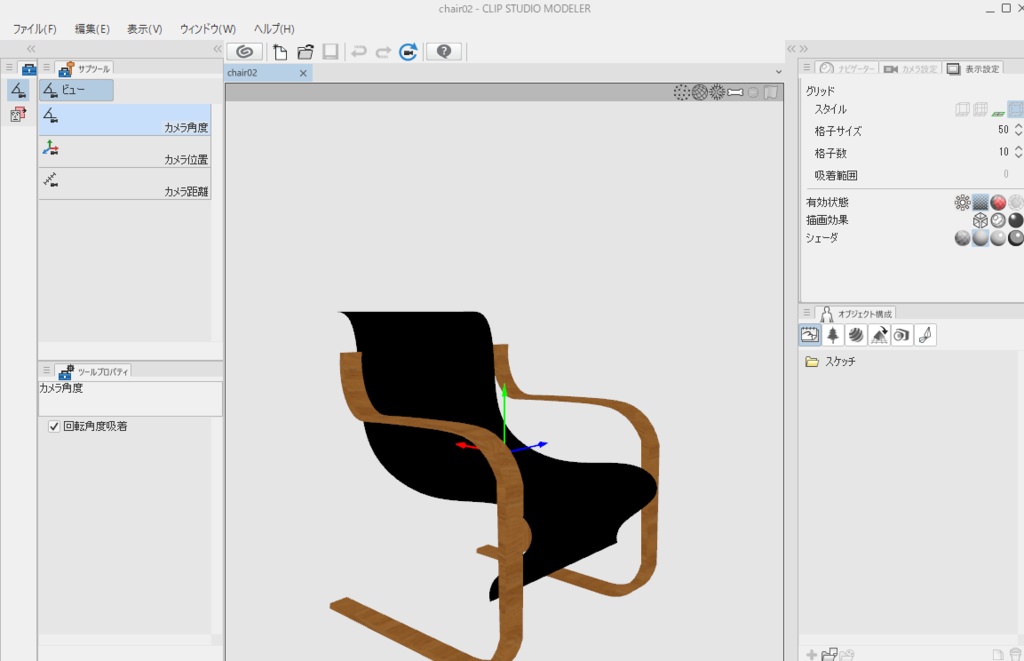Click the add-from-file folder icon in object panel
1024x661 pixels.
pyautogui.click(x=829, y=654)
